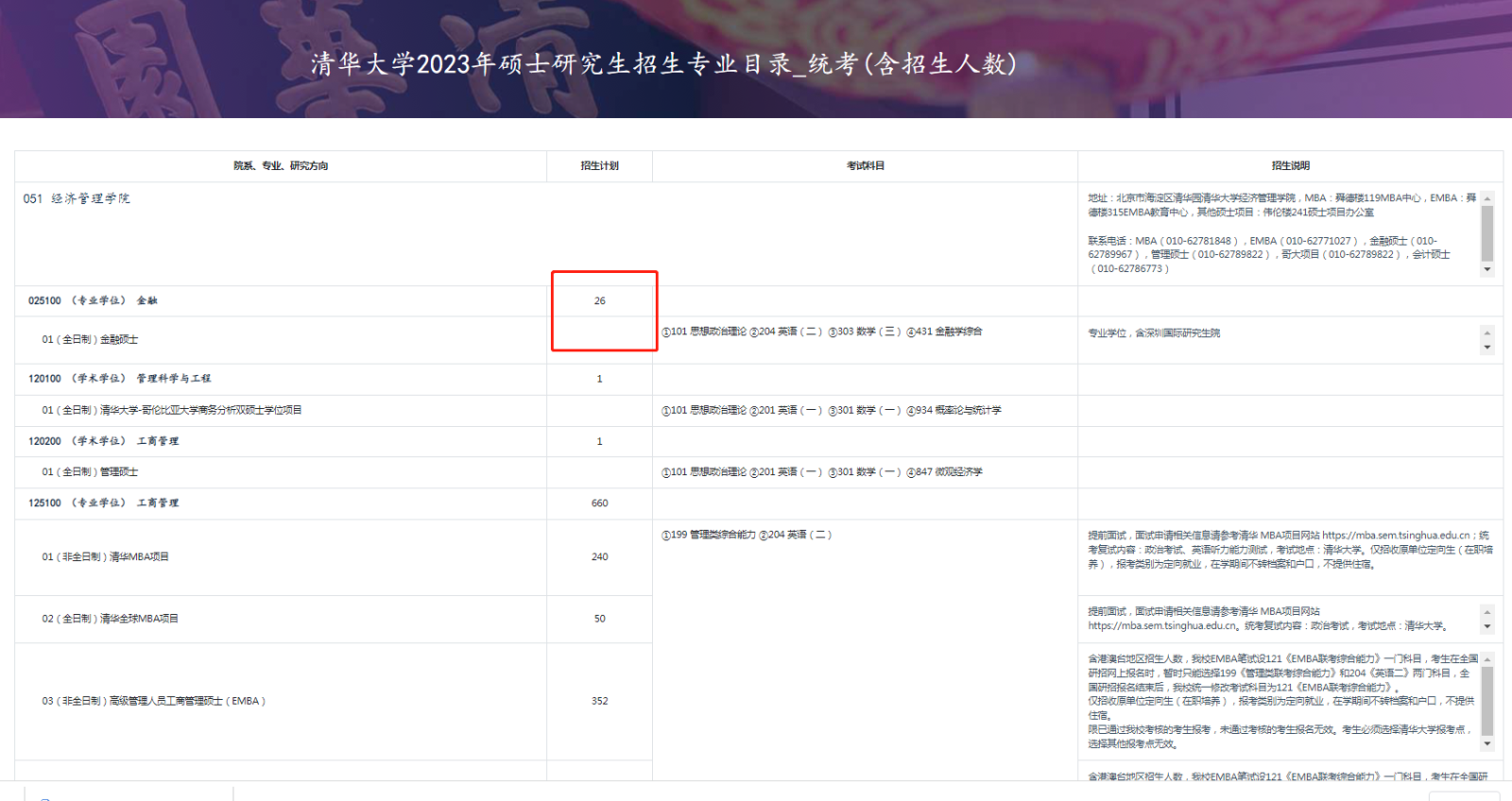1512x801 pixels.
Task: Click enrollment value 26 for 金融
Action: (x=599, y=301)
